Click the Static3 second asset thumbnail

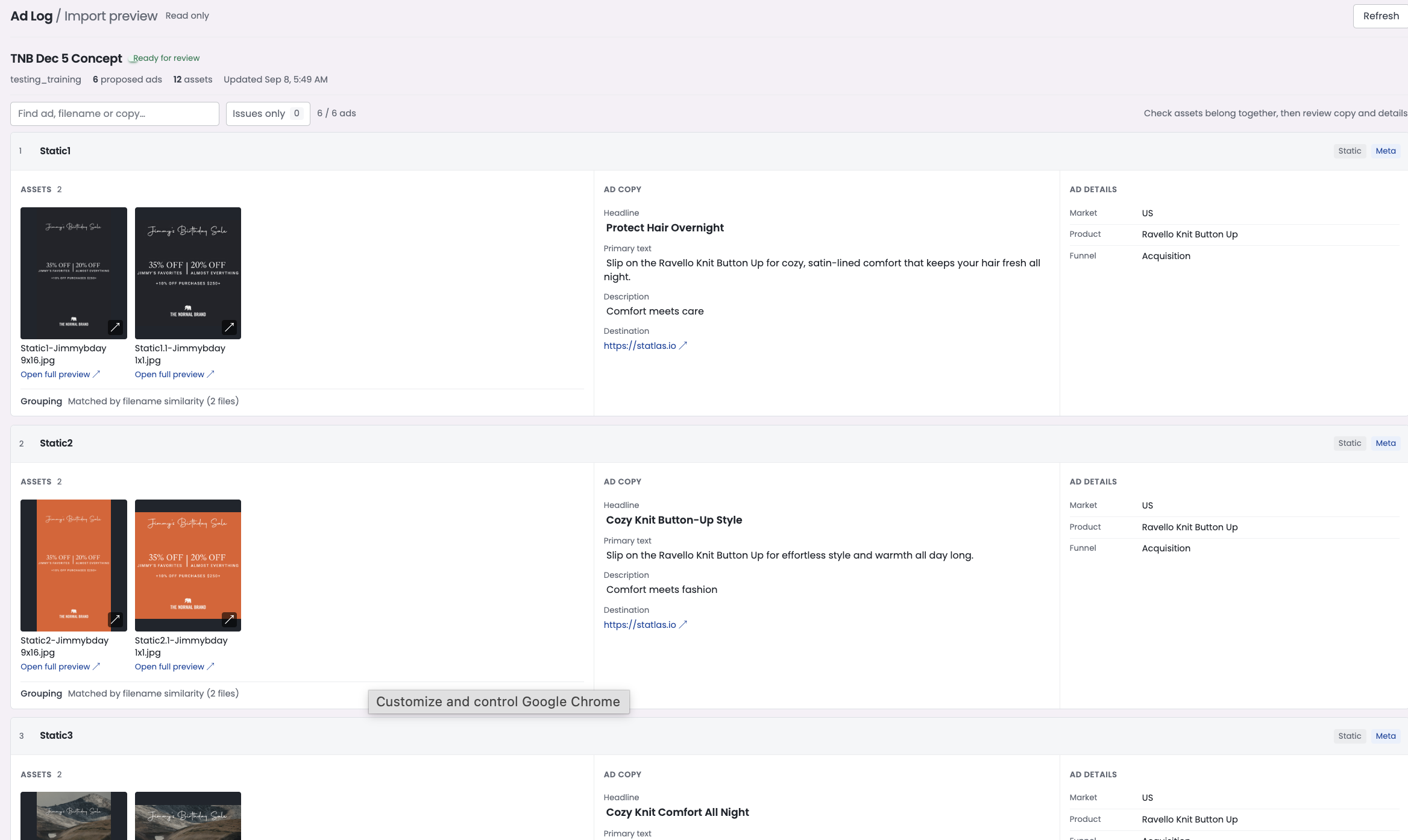click(x=188, y=816)
